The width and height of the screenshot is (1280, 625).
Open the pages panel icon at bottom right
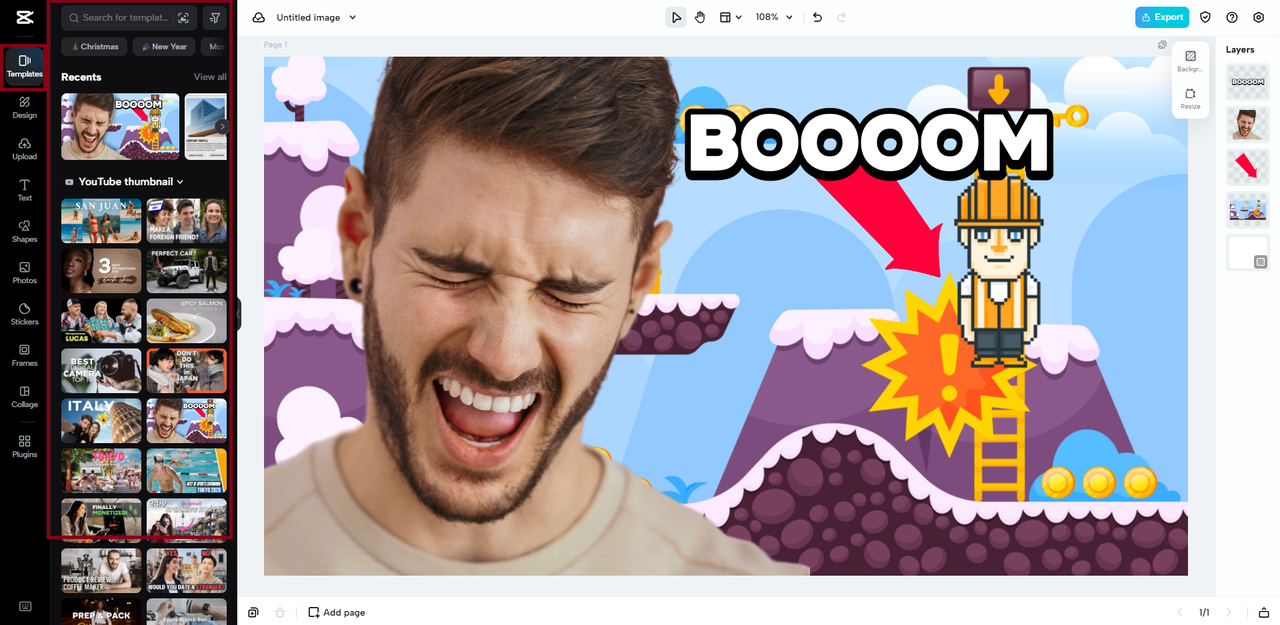[x=1264, y=612]
